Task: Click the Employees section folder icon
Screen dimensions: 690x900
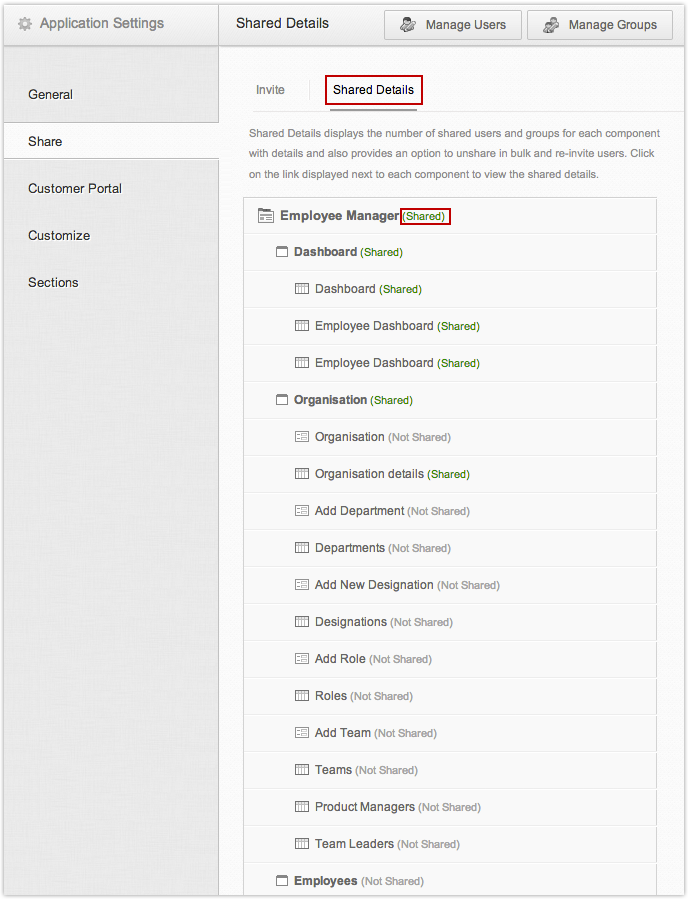Action: pyautogui.click(x=282, y=881)
